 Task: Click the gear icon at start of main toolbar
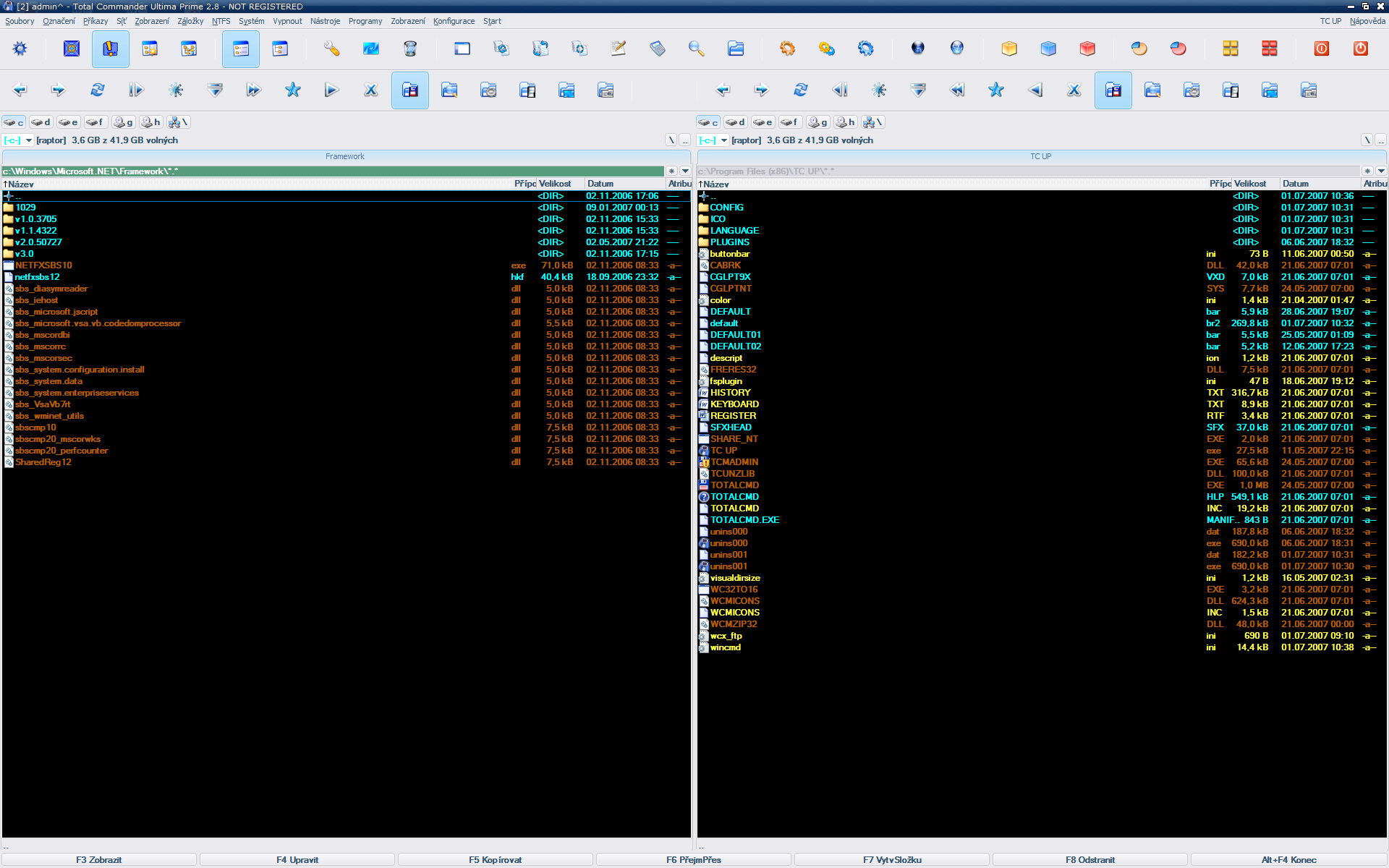(x=20, y=48)
